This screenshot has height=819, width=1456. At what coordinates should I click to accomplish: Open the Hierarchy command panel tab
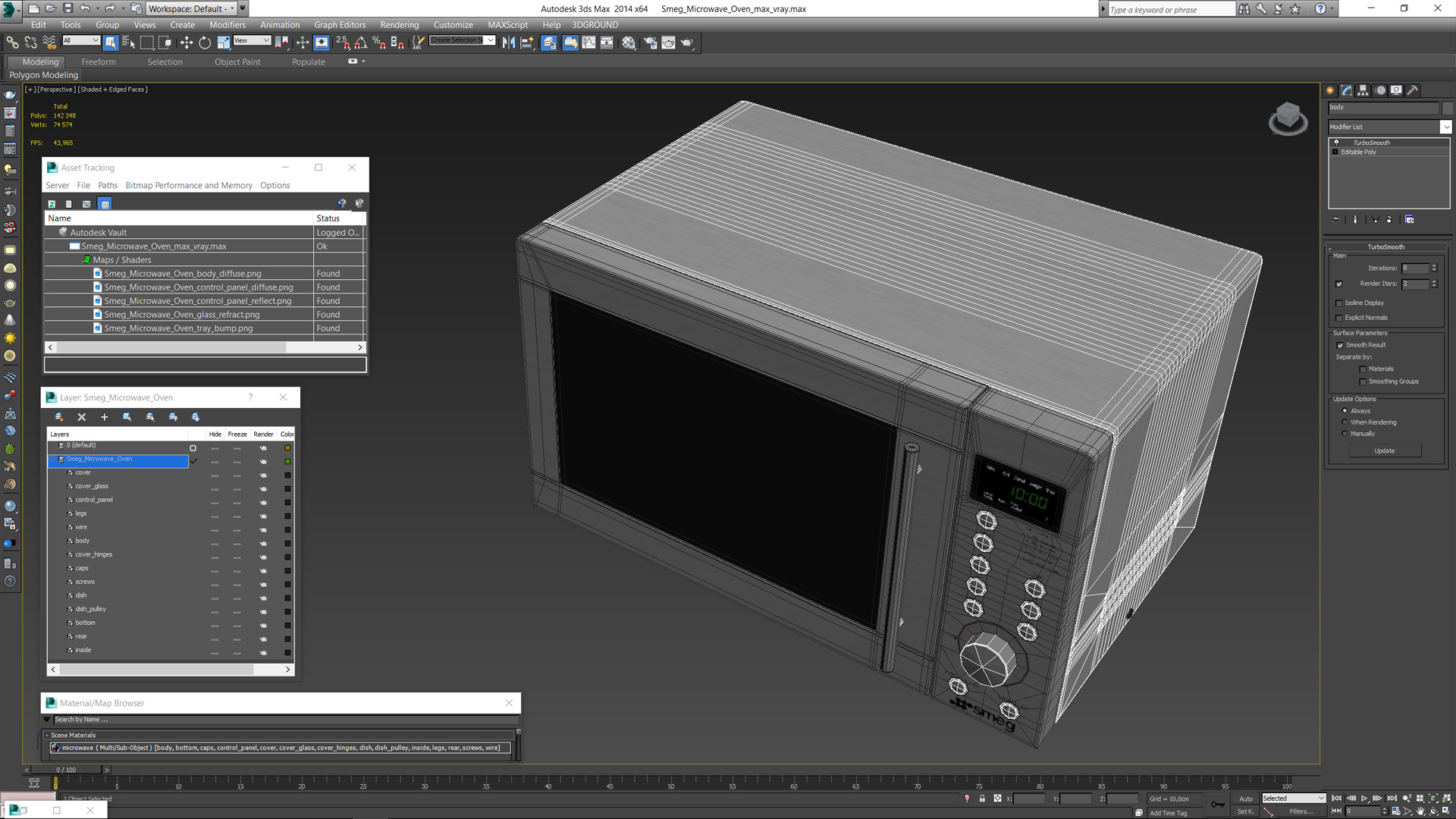point(1363,90)
